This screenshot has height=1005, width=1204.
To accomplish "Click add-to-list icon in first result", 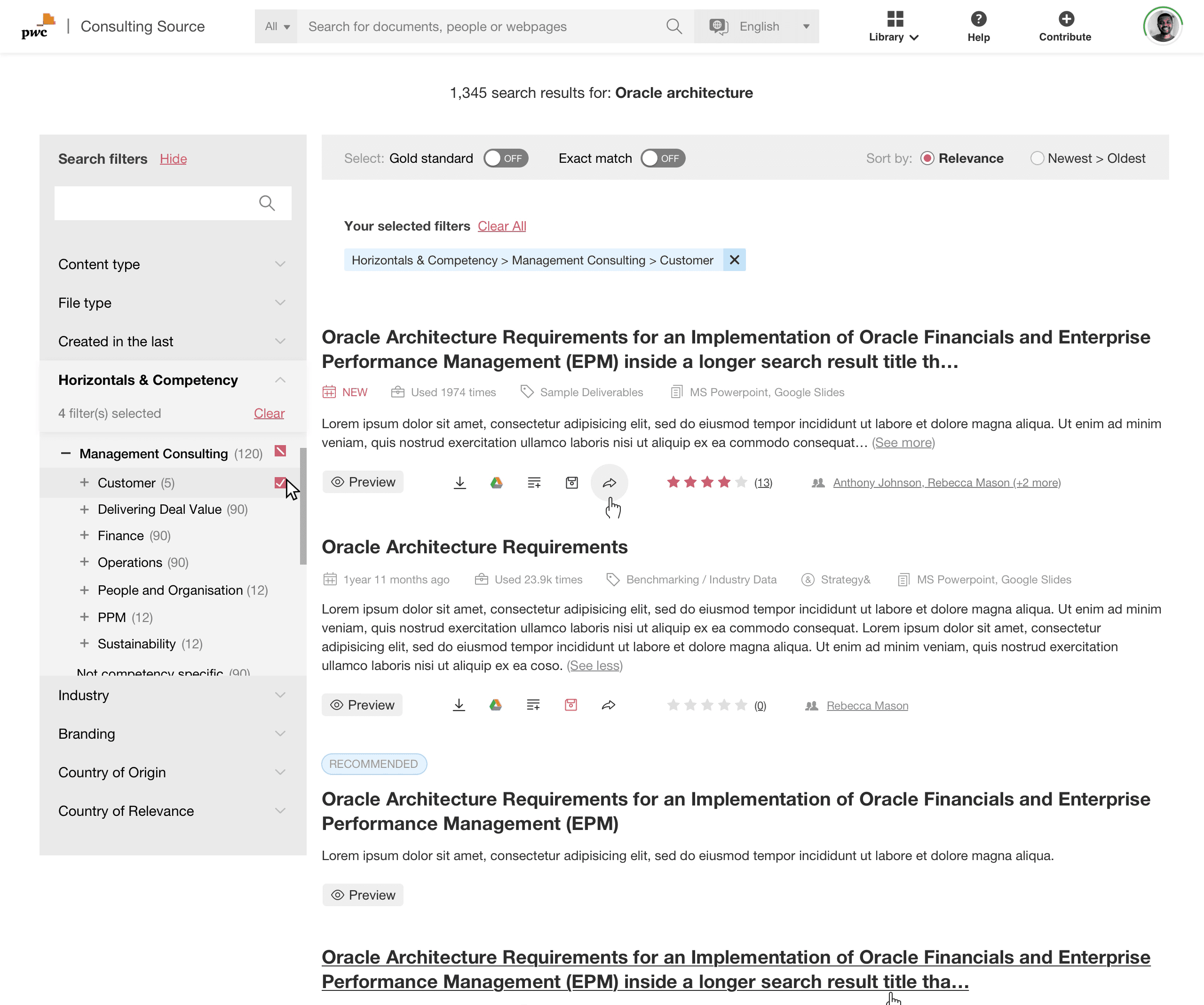I will pyautogui.click(x=534, y=482).
